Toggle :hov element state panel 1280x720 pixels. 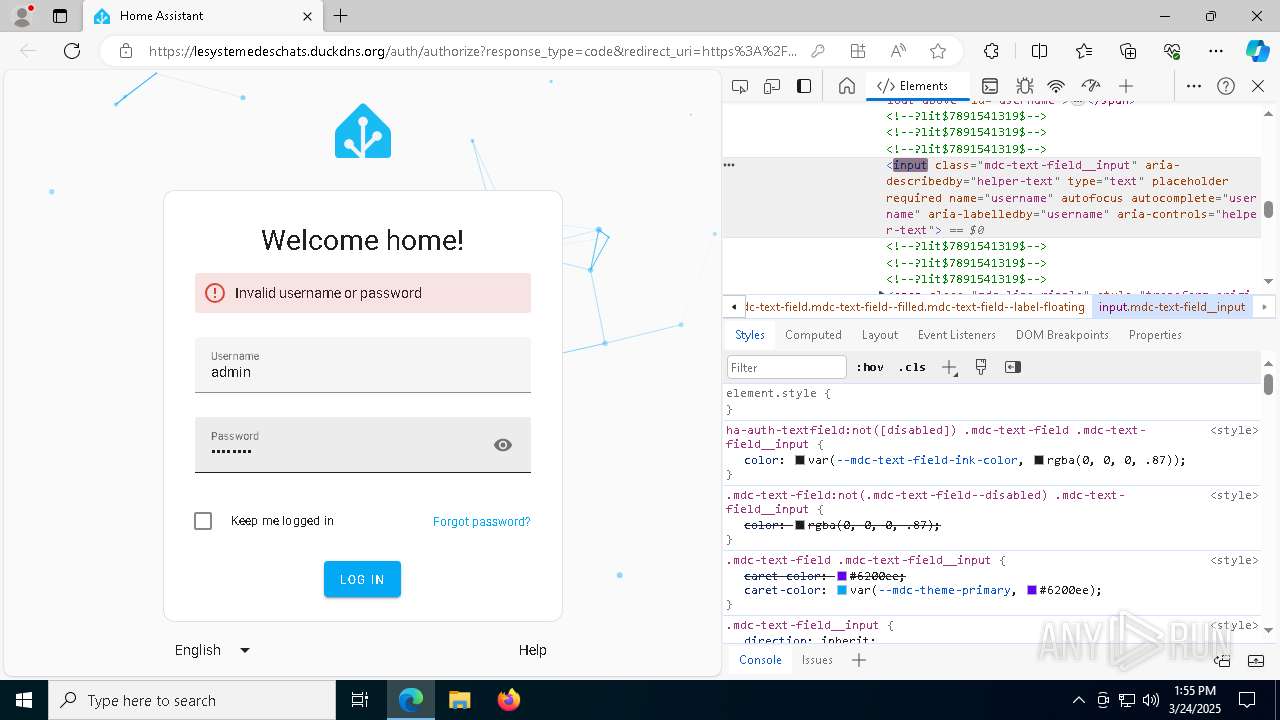coord(870,367)
